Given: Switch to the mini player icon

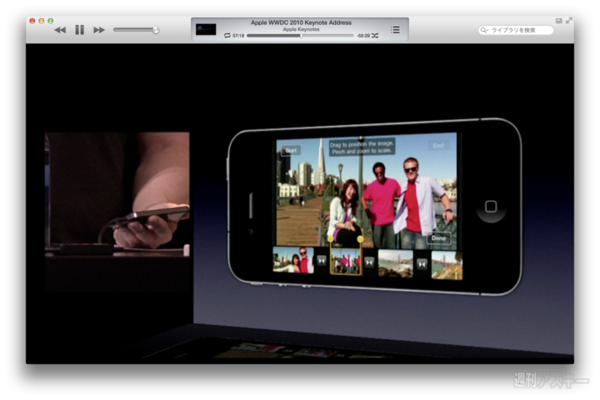Looking at the screenshot, I should click(559, 21).
